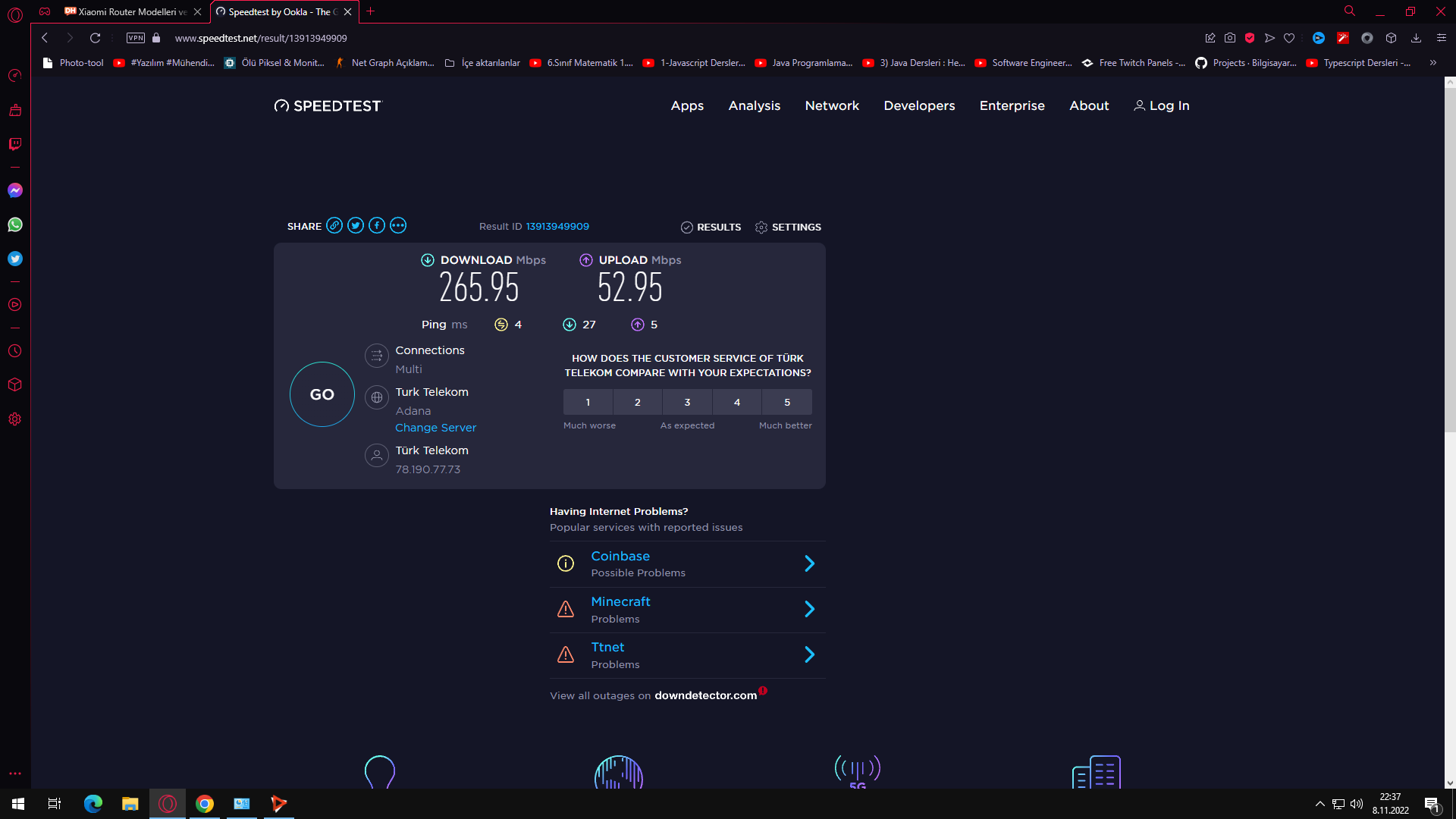Click Change Server link
The height and width of the screenshot is (819, 1456).
[x=435, y=428]
